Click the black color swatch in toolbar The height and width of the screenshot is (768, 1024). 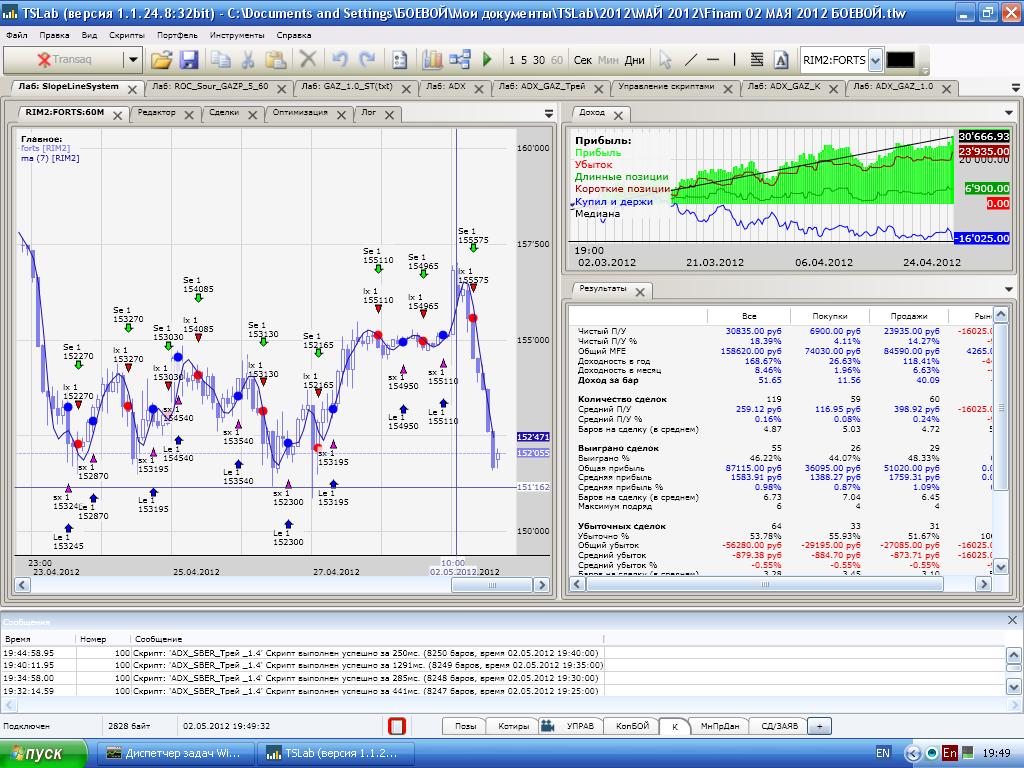tap(900, 60)
